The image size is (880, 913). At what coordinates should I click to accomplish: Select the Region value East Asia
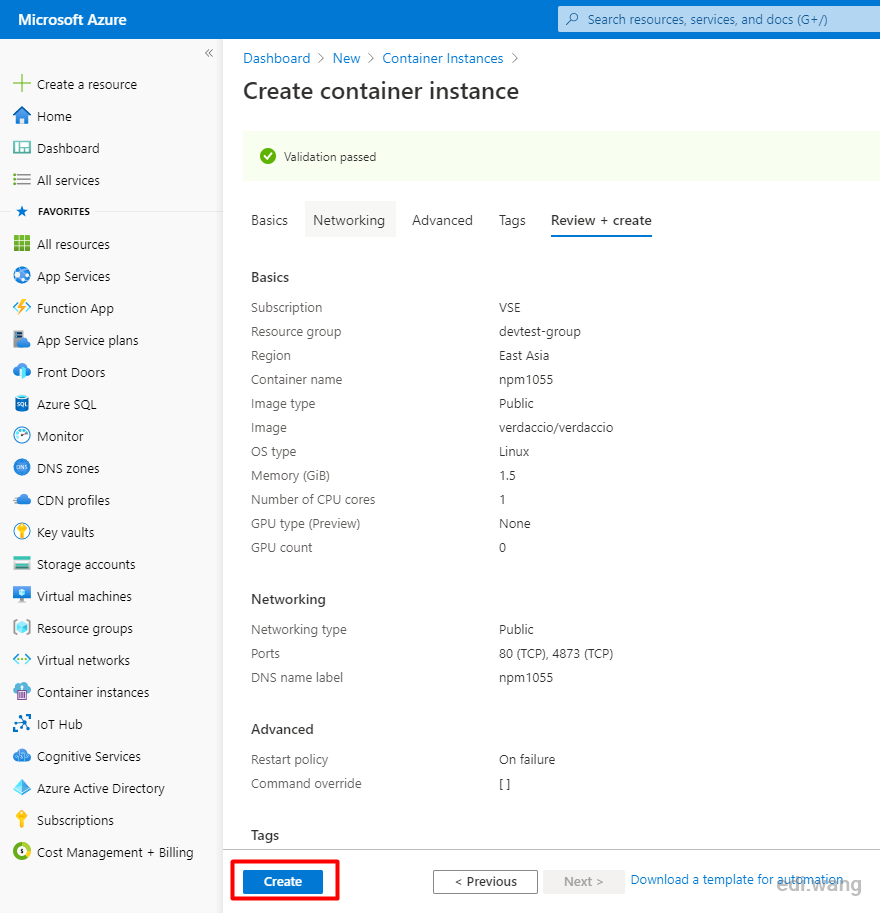(x=524, y=355)
